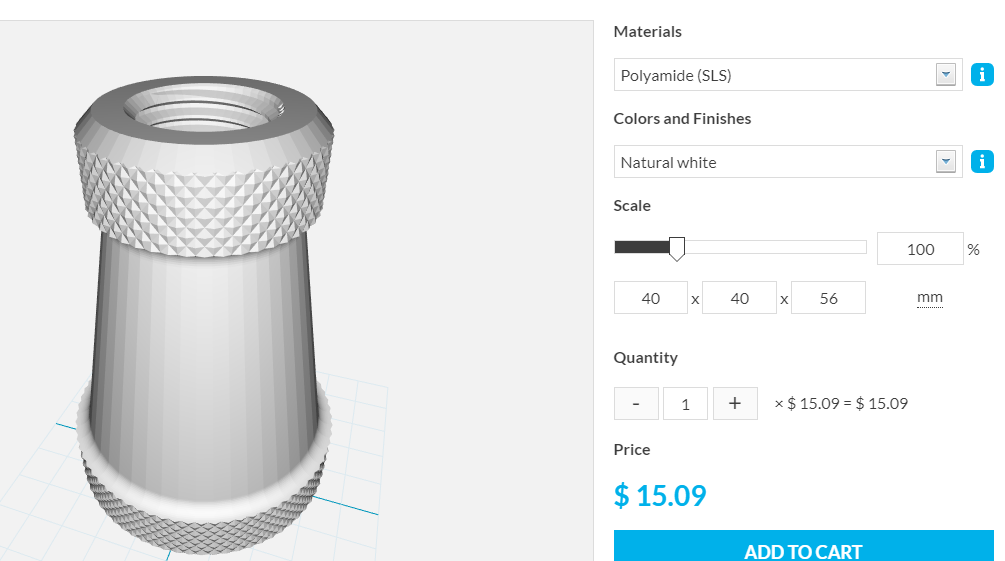This screenshot has height=561, width=1005.
Task: Click the scale slider handle
Action: point(677,248)
